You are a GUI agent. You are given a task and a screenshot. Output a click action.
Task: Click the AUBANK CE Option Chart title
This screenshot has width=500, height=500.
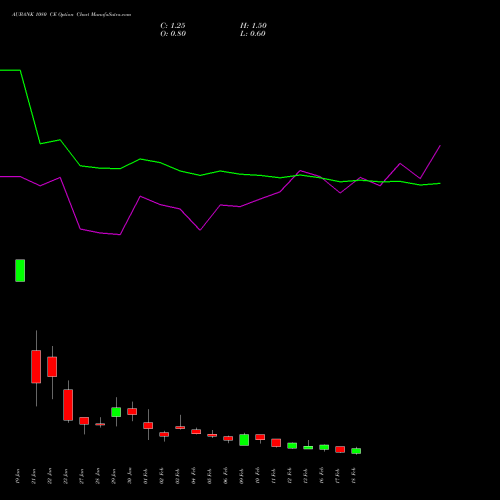(71, 15)
